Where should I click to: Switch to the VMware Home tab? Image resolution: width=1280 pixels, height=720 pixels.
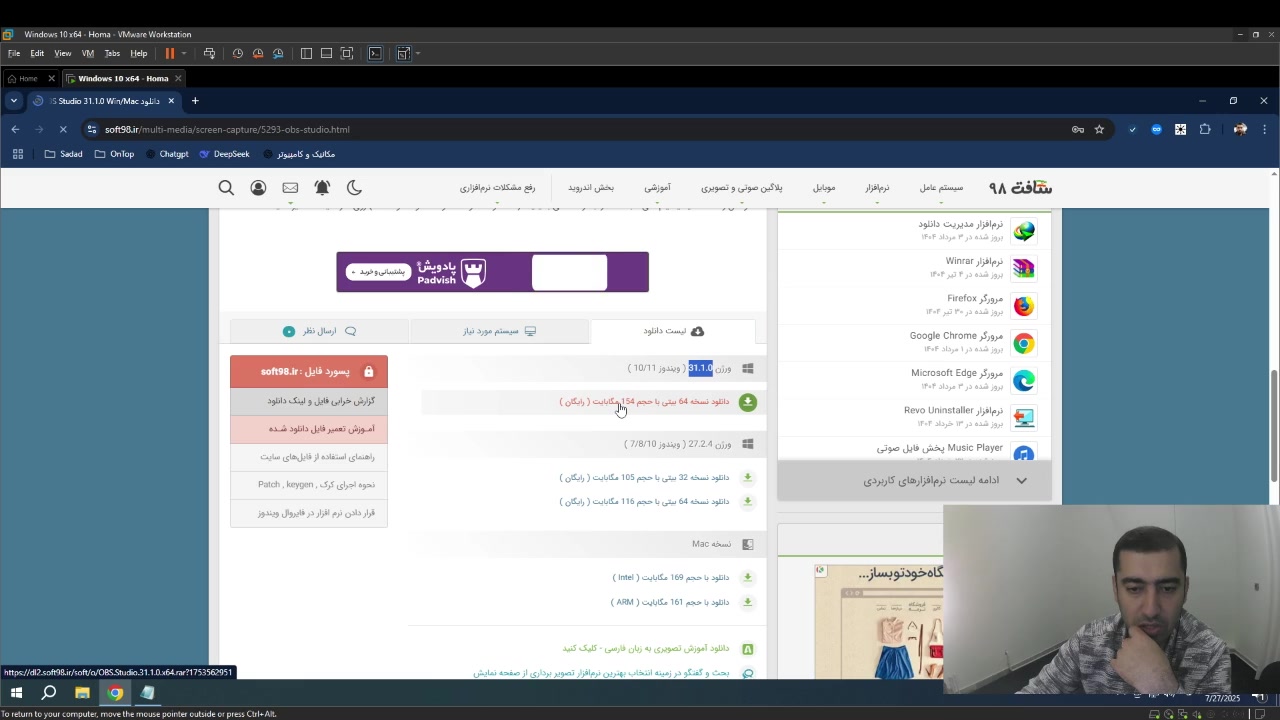(27, 78)
